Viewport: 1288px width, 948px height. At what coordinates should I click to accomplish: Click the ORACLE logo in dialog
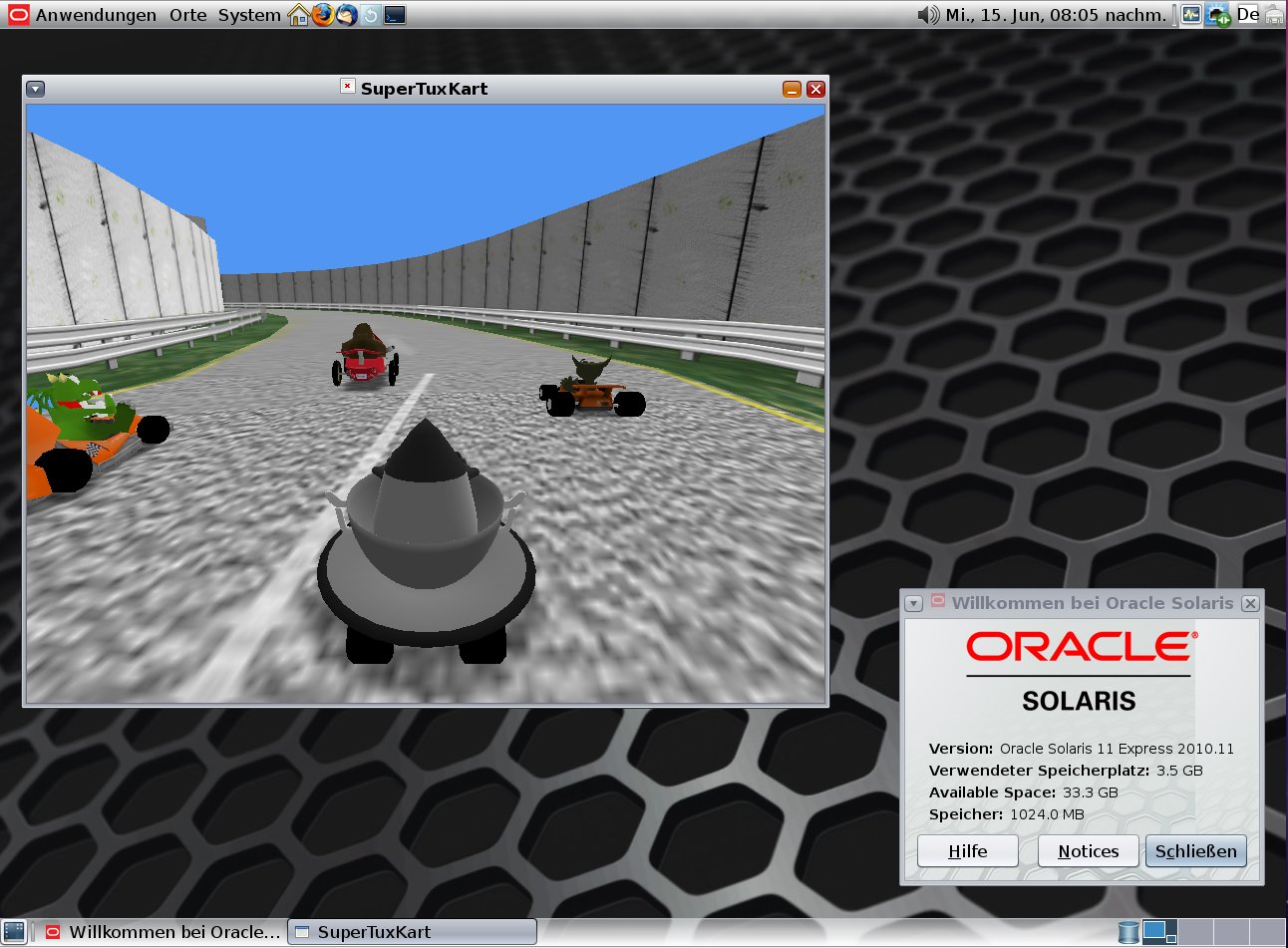1082,647
